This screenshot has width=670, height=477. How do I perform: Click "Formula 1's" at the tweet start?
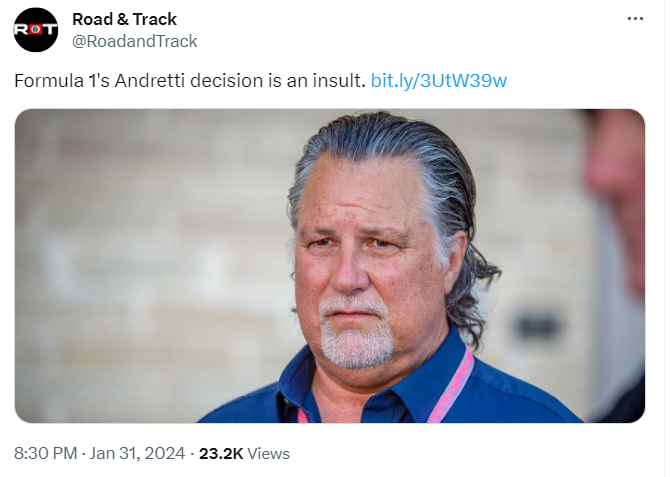(x=62, y=80)
